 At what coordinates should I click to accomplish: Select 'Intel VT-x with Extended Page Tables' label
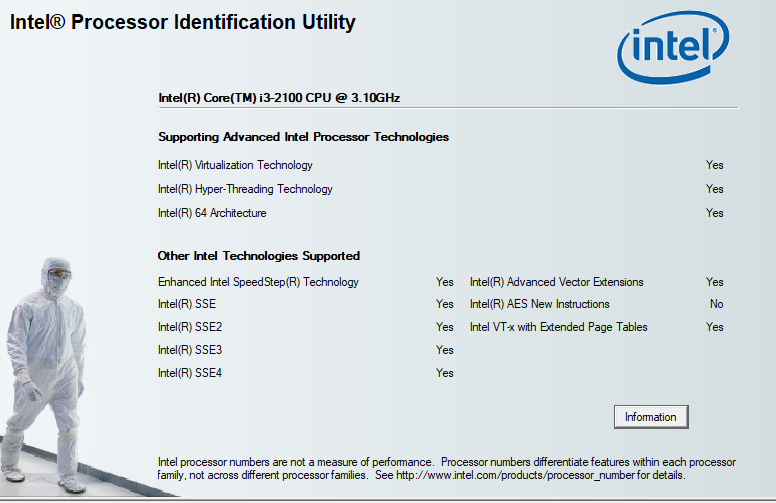coord(559,327)
